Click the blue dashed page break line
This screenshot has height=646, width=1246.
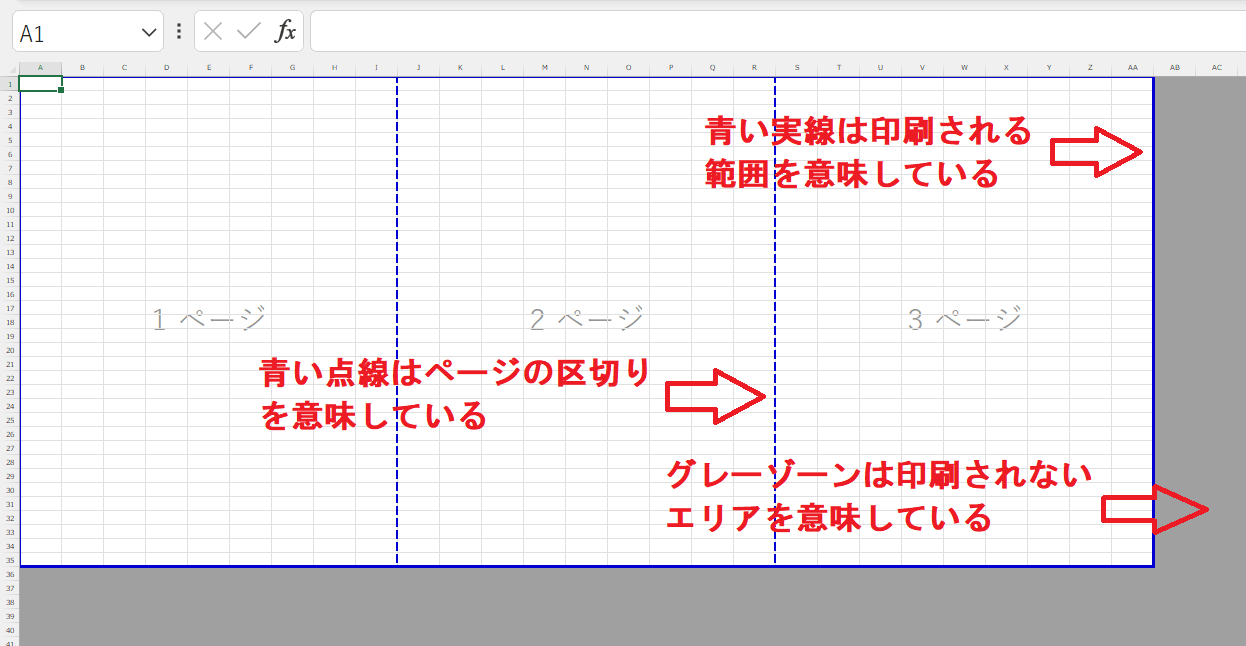pos(396,250)
